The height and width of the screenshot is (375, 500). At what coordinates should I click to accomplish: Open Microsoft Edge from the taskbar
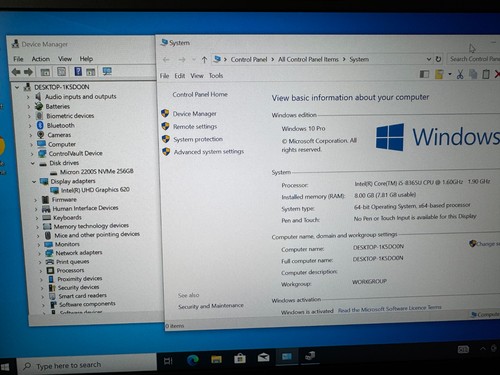(x=193, y=360)
